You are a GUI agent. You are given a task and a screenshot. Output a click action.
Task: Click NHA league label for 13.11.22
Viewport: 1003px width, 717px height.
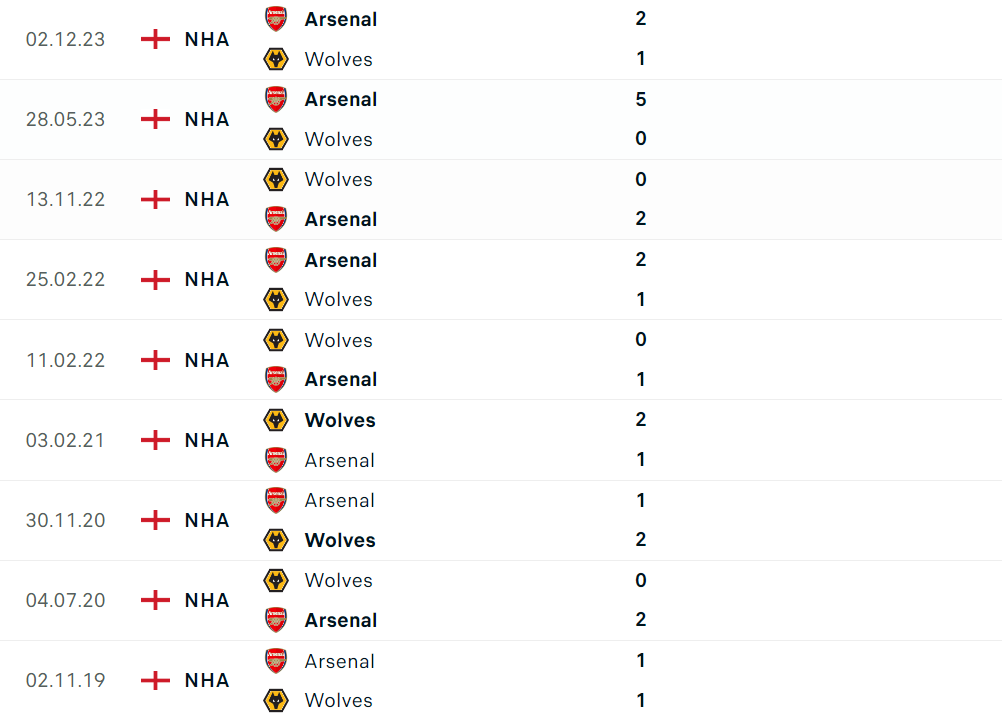coord(207,199)
